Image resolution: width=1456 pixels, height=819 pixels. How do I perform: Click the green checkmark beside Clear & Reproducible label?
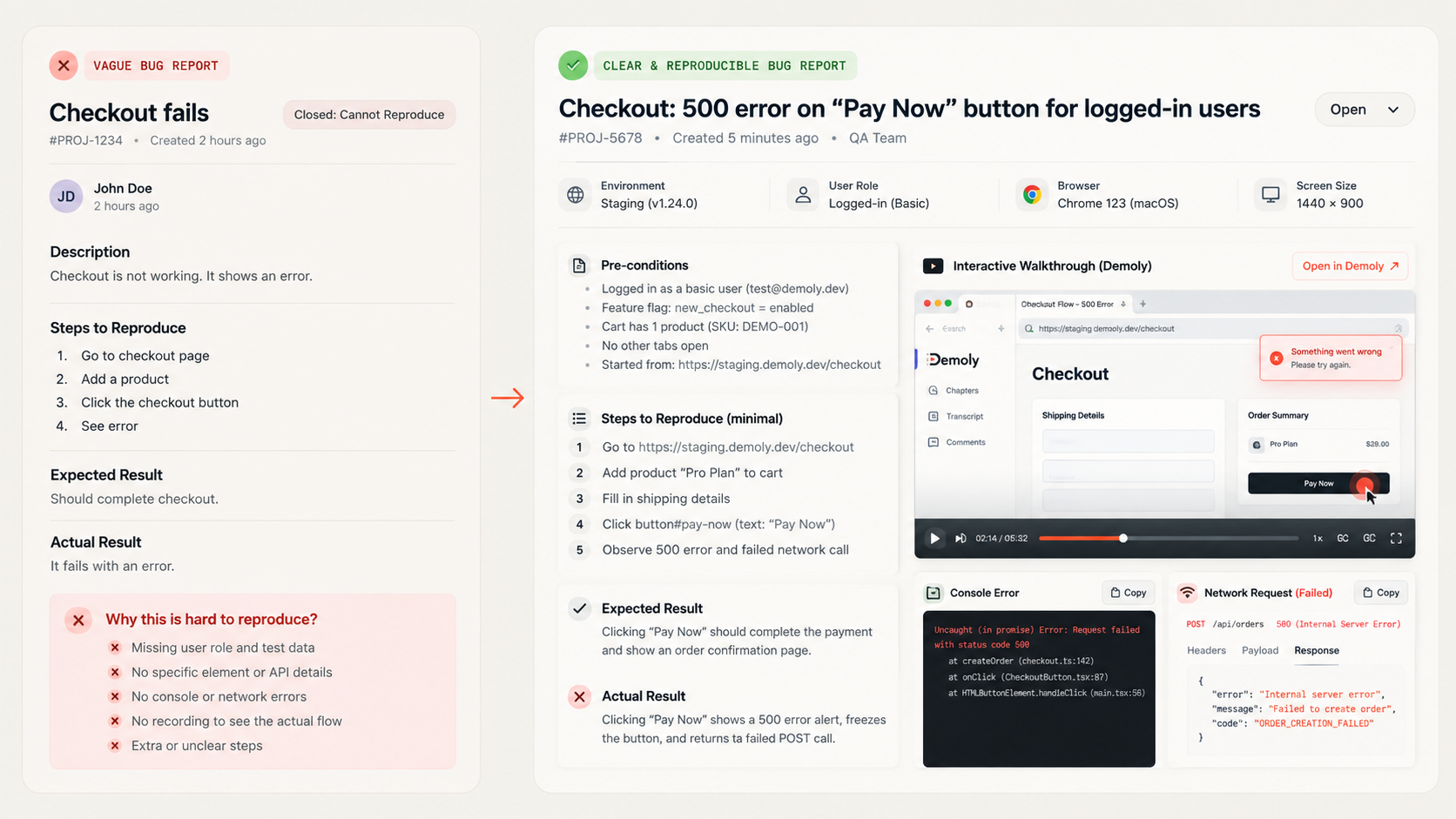click(573, 65)
